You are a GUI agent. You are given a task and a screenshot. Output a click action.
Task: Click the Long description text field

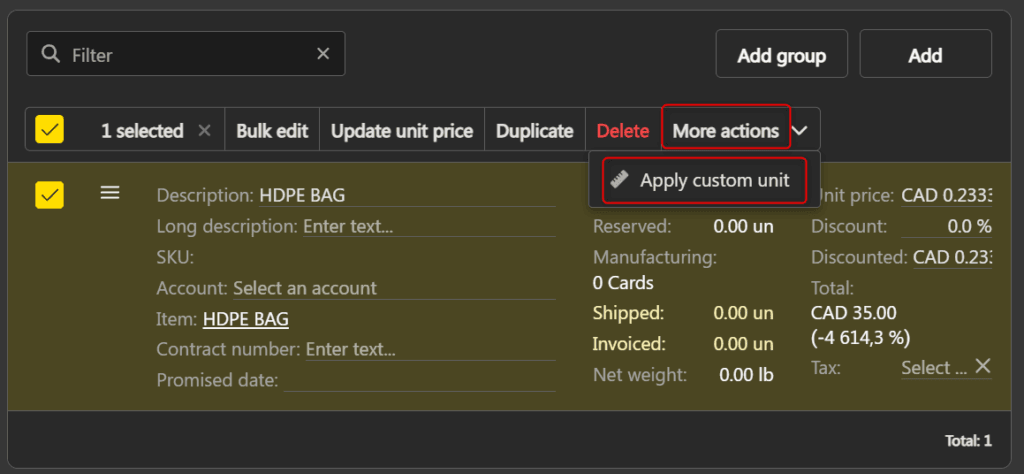point(429,227)
